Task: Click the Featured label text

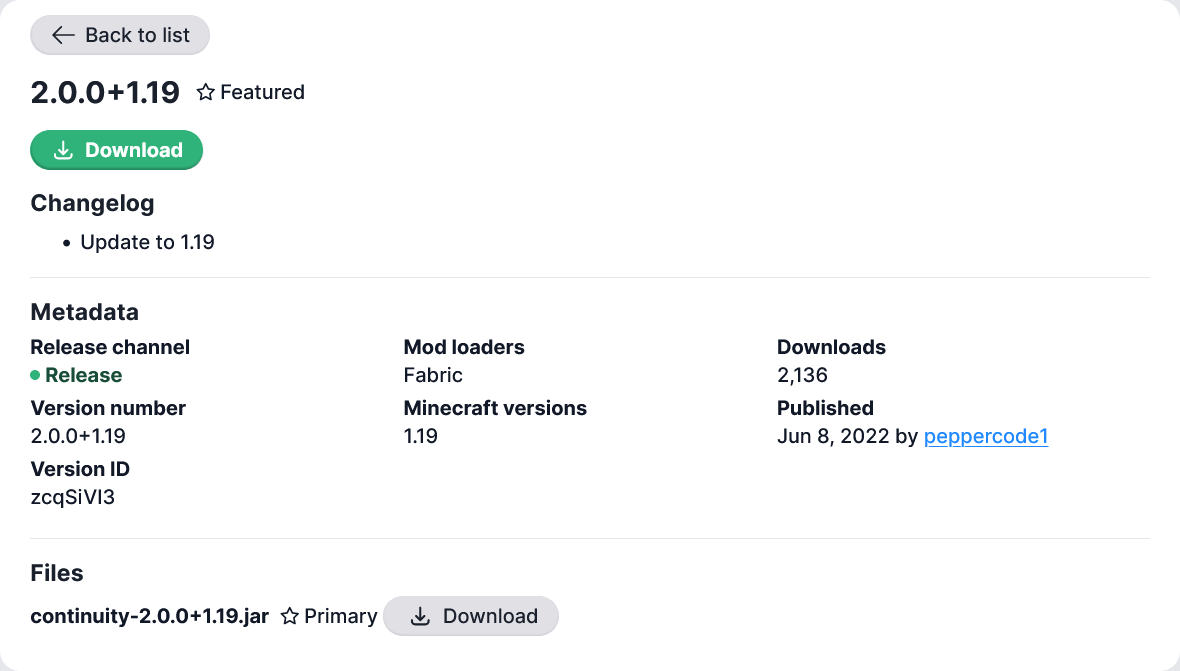Action: (x=262, y=92)
